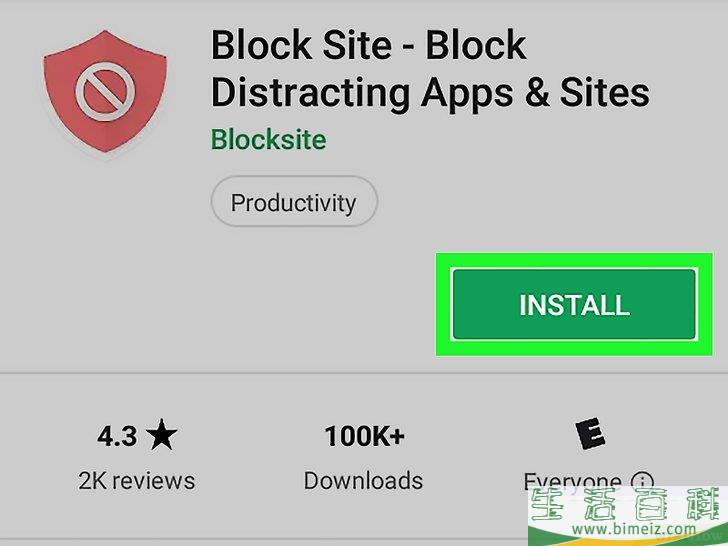Tap the Everyone content rating label
This screenshot has width=728, height=546.
tap(572, 481)
